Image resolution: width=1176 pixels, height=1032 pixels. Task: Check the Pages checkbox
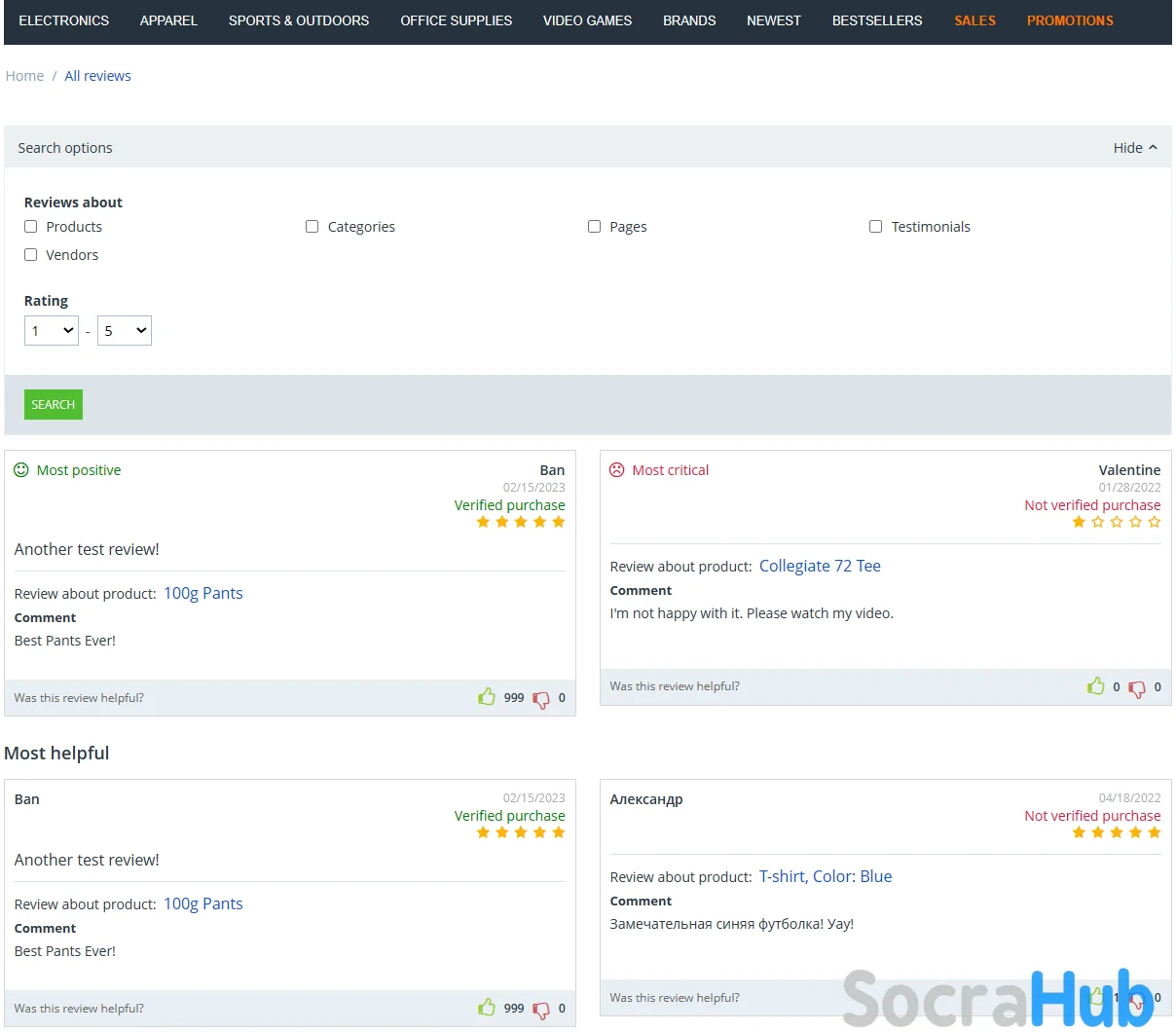pyautogui.click(x=595, y=226)
